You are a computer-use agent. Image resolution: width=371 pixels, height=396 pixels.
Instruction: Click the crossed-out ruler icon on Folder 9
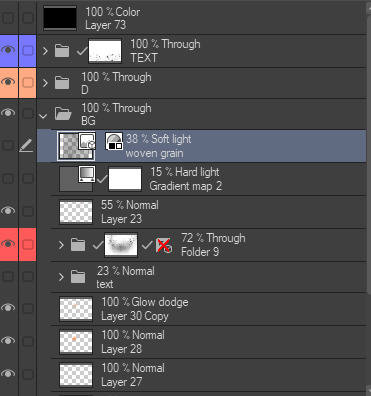point(164,246)
